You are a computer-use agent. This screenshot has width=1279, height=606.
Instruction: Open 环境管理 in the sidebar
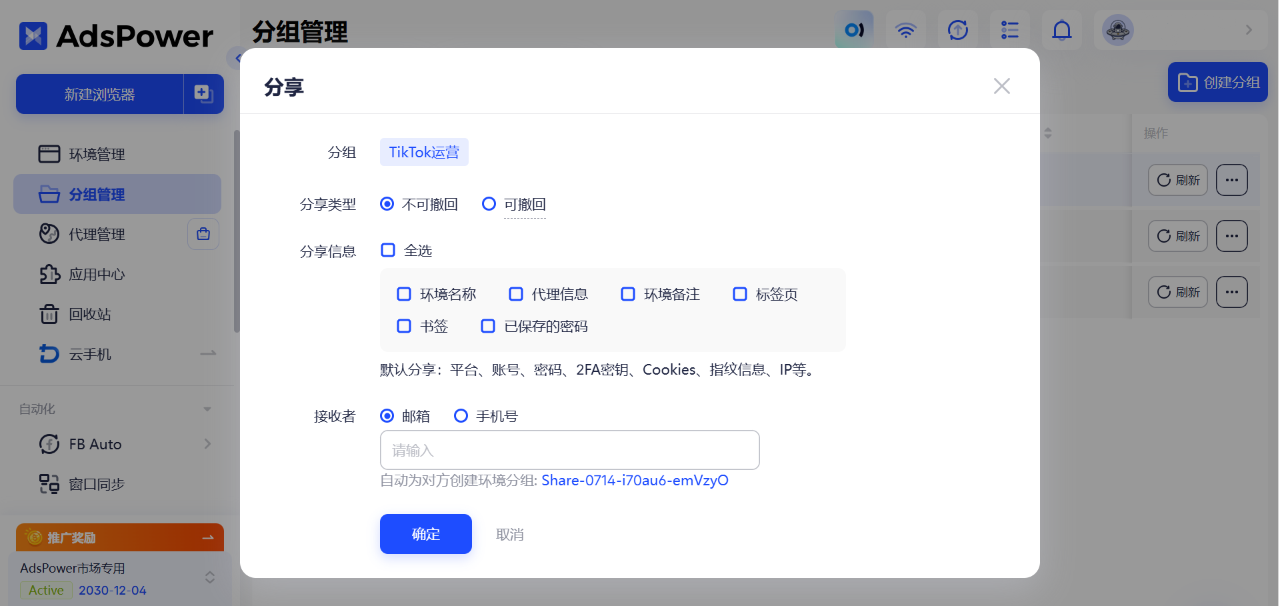(117, 154)
